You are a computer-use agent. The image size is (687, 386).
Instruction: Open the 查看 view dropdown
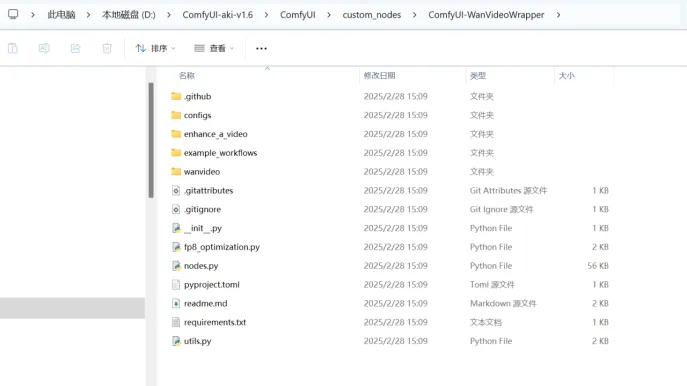(214, 48)
